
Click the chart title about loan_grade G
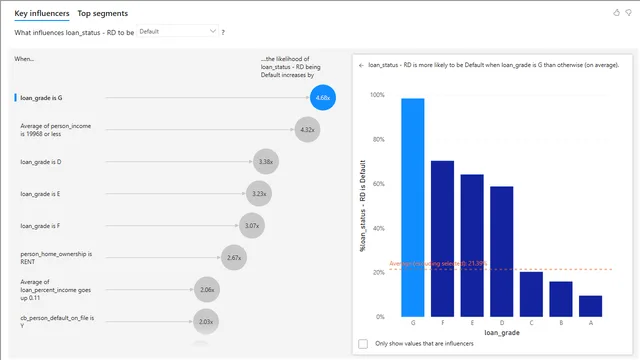(x=494, y=65)
